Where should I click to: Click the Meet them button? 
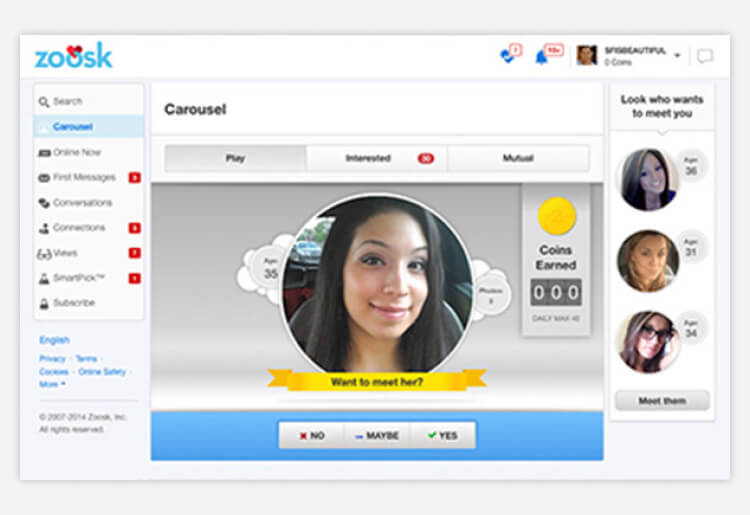tap(661, 401)
